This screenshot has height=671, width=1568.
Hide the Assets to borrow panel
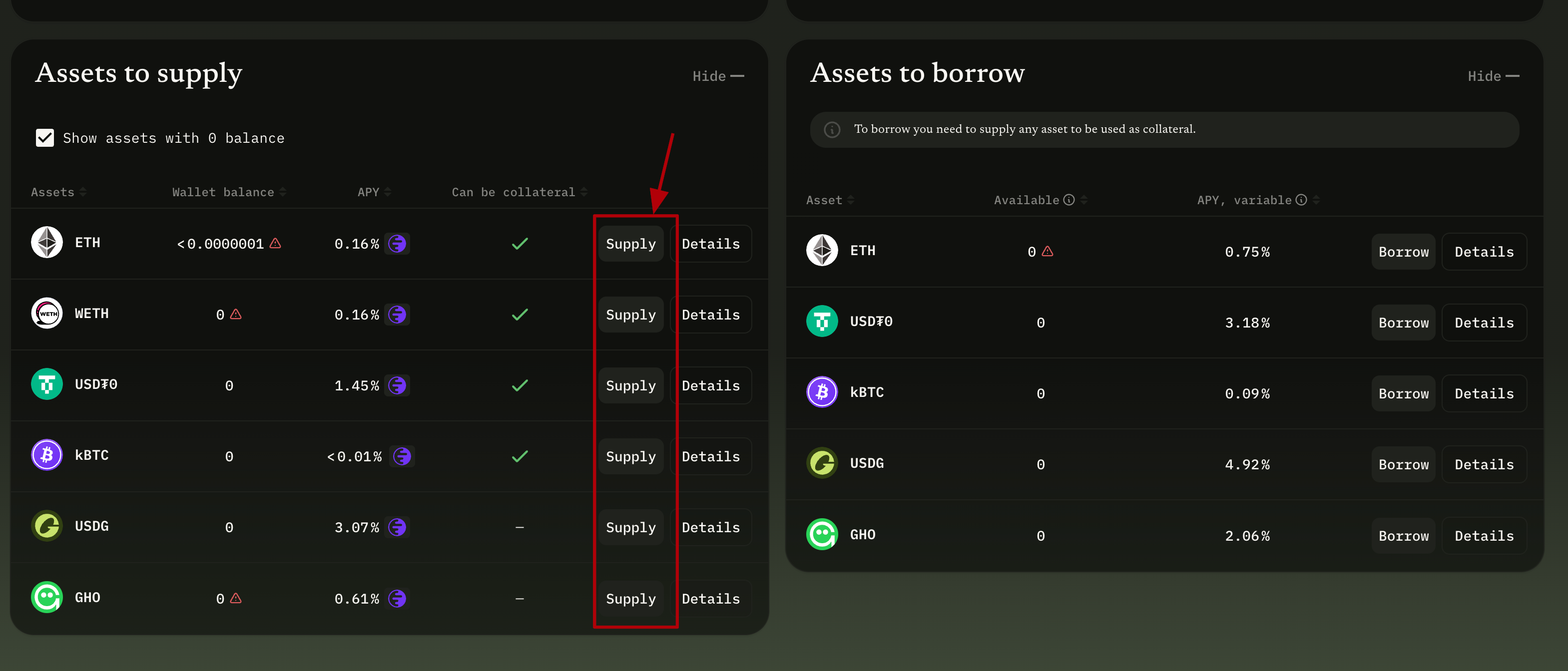tap(1493, 76)
